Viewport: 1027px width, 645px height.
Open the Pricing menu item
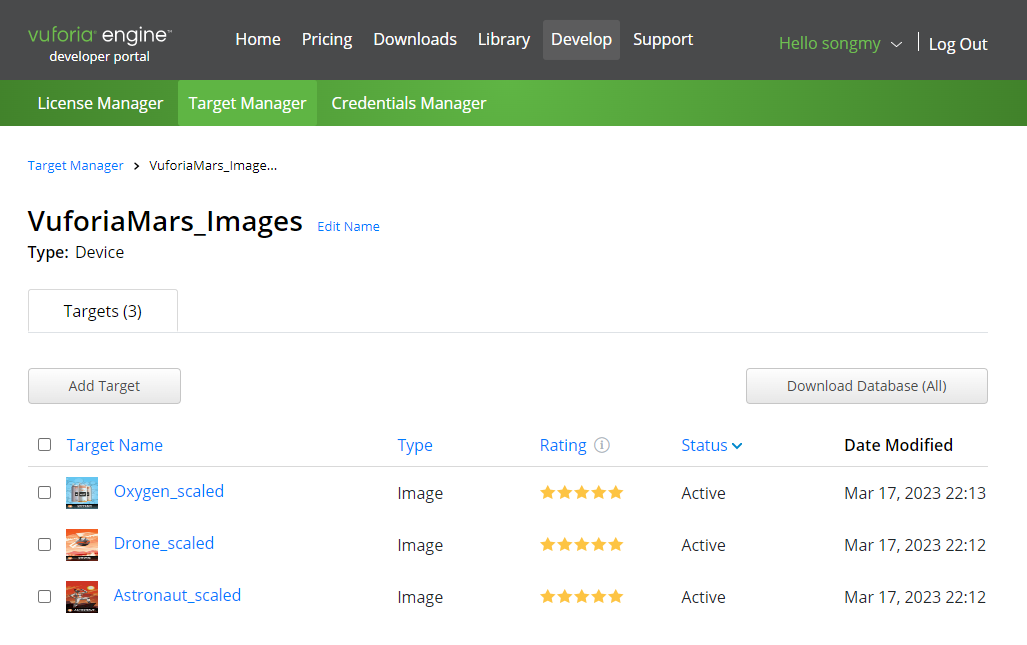(327, 40)
